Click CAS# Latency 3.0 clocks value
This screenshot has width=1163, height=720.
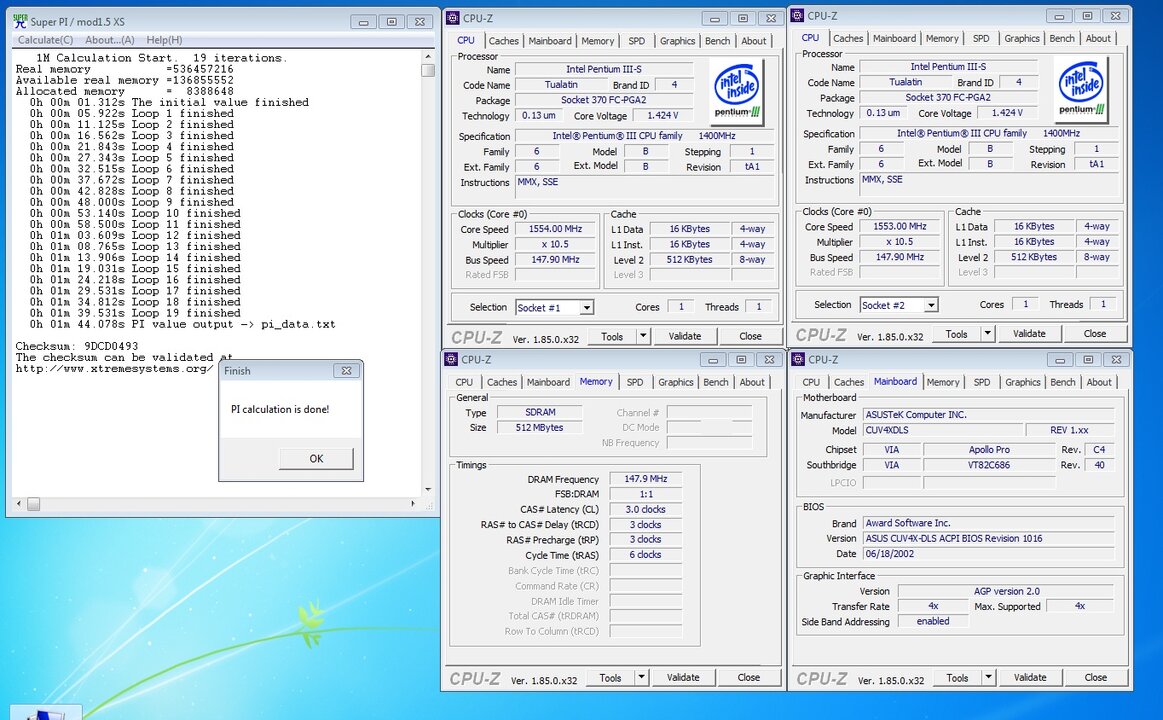point(645,509)
